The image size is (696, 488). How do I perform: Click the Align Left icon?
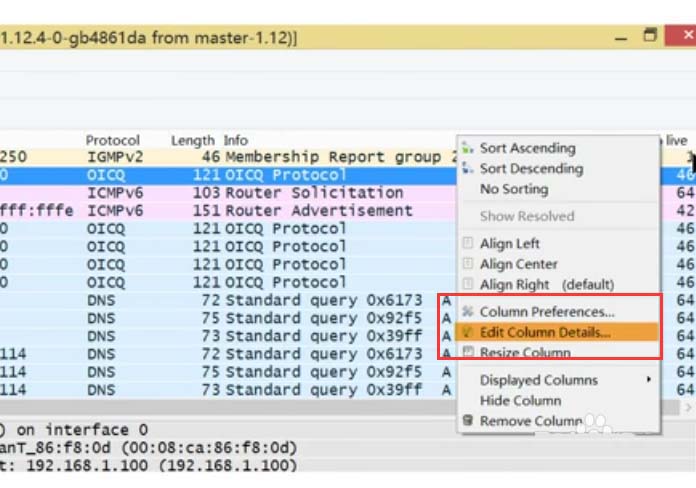point(467,243)
